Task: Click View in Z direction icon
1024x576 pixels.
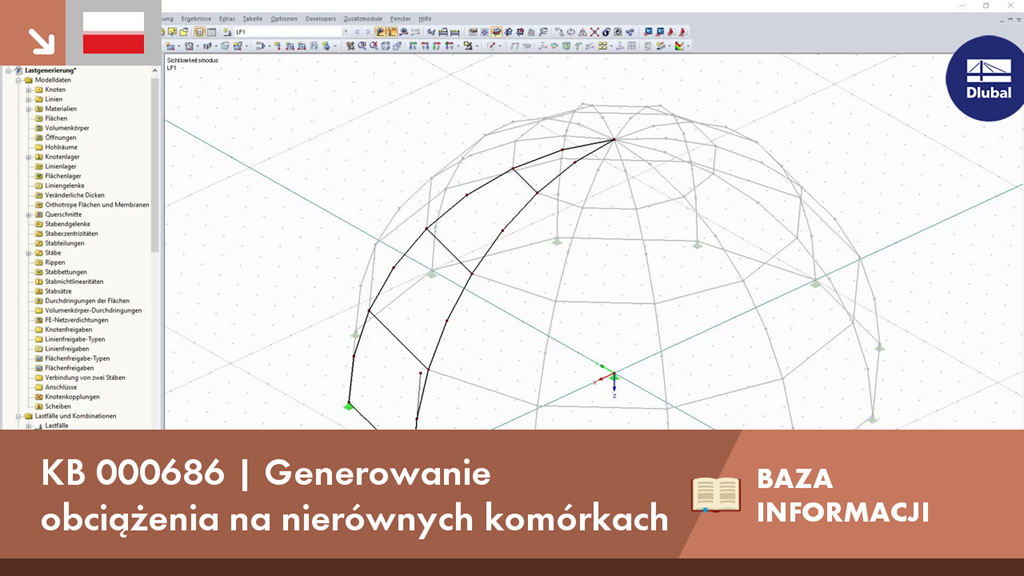Action: click(437, 46)
